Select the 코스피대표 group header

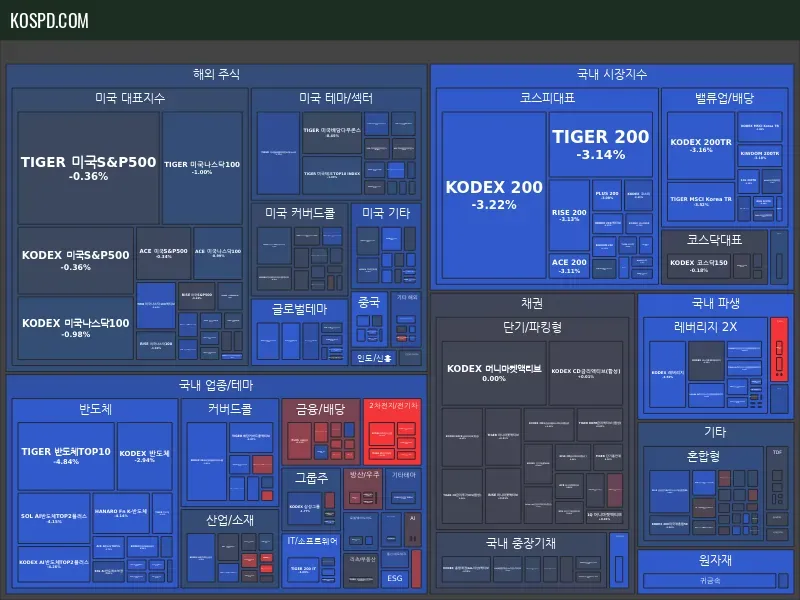(547, 98)
